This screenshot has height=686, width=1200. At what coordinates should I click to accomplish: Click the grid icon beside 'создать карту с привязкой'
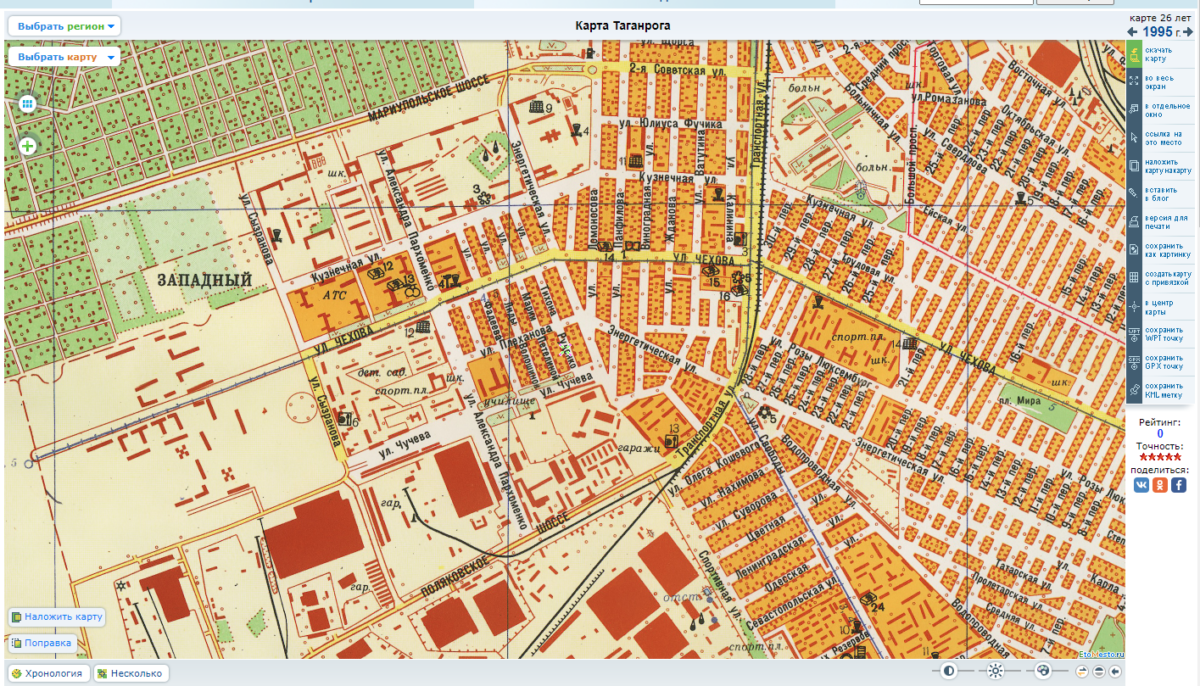click(1133, 277)
